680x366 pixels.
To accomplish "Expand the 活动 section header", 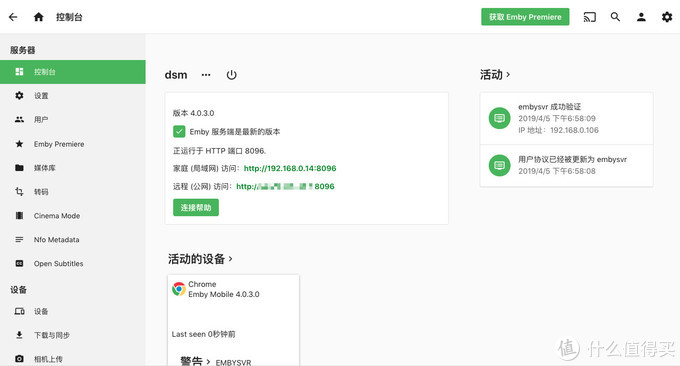I will 495,75.
